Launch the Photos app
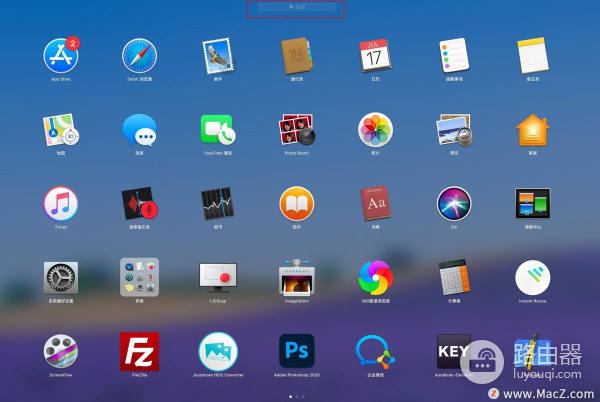The height and width of the screenshot is (402, 600). click(375, 129)
